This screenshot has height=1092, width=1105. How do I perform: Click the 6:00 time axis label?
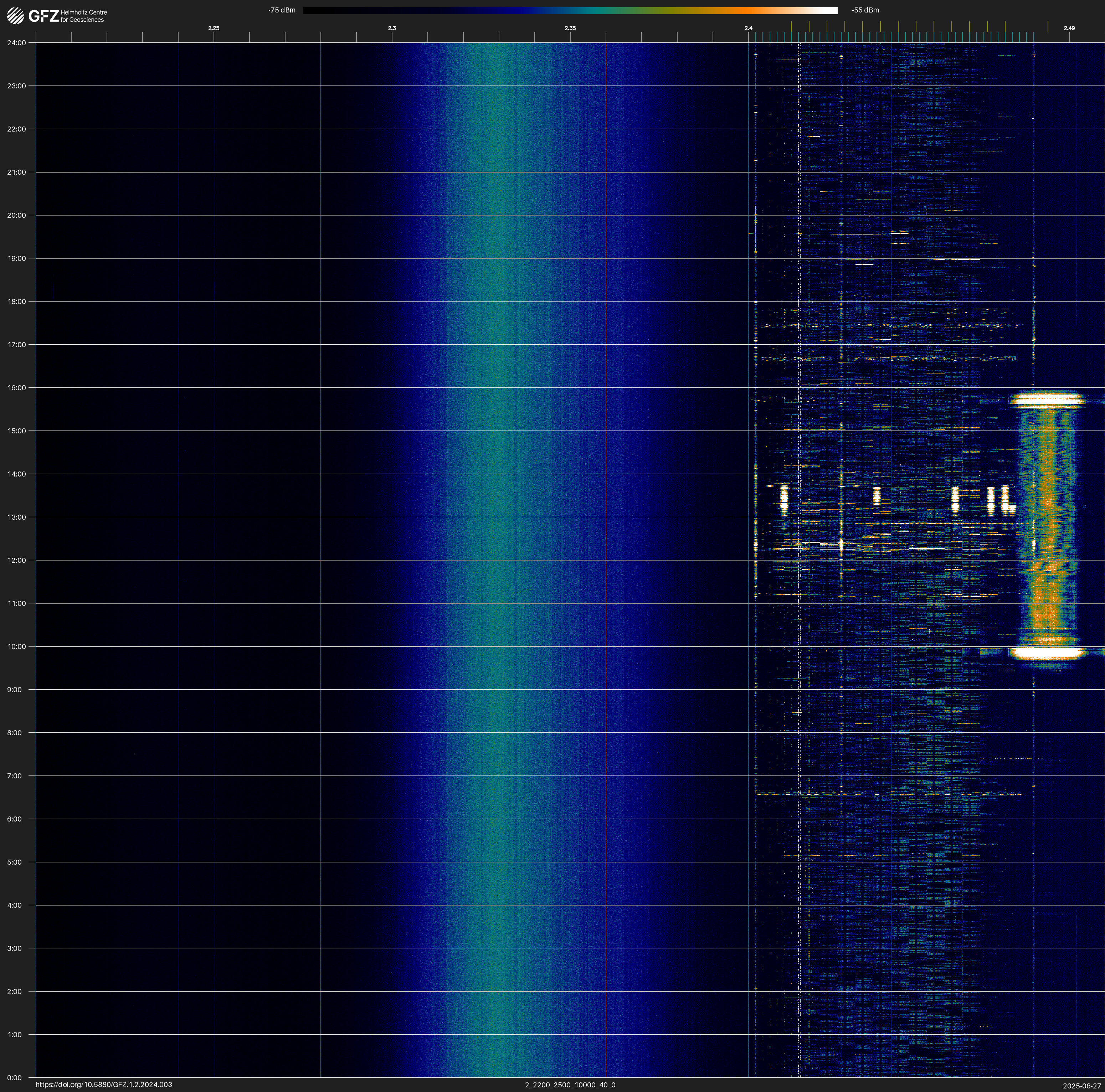(15, 819)
